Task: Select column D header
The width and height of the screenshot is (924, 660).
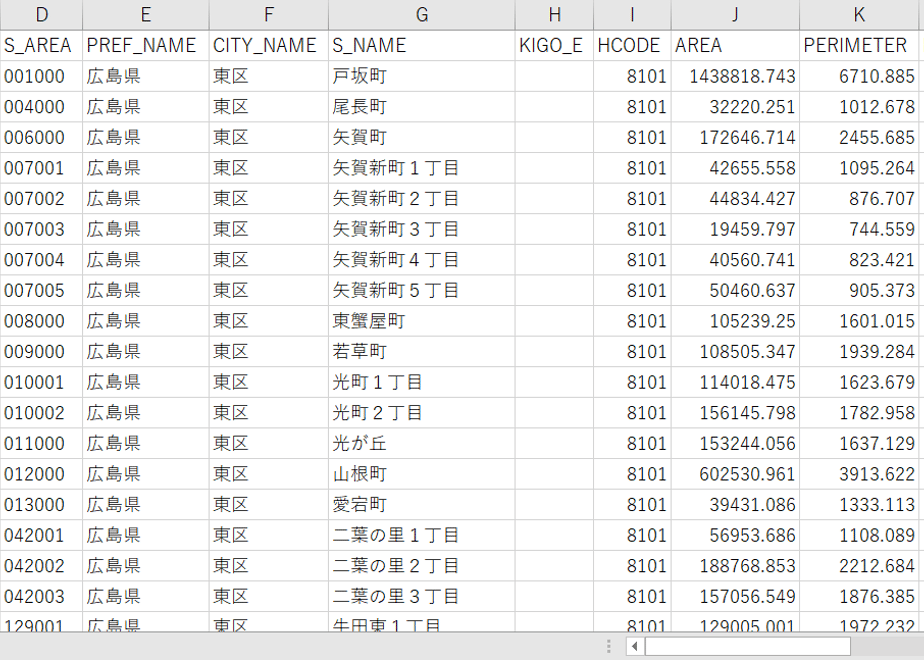Action: (x=41, y=15)
